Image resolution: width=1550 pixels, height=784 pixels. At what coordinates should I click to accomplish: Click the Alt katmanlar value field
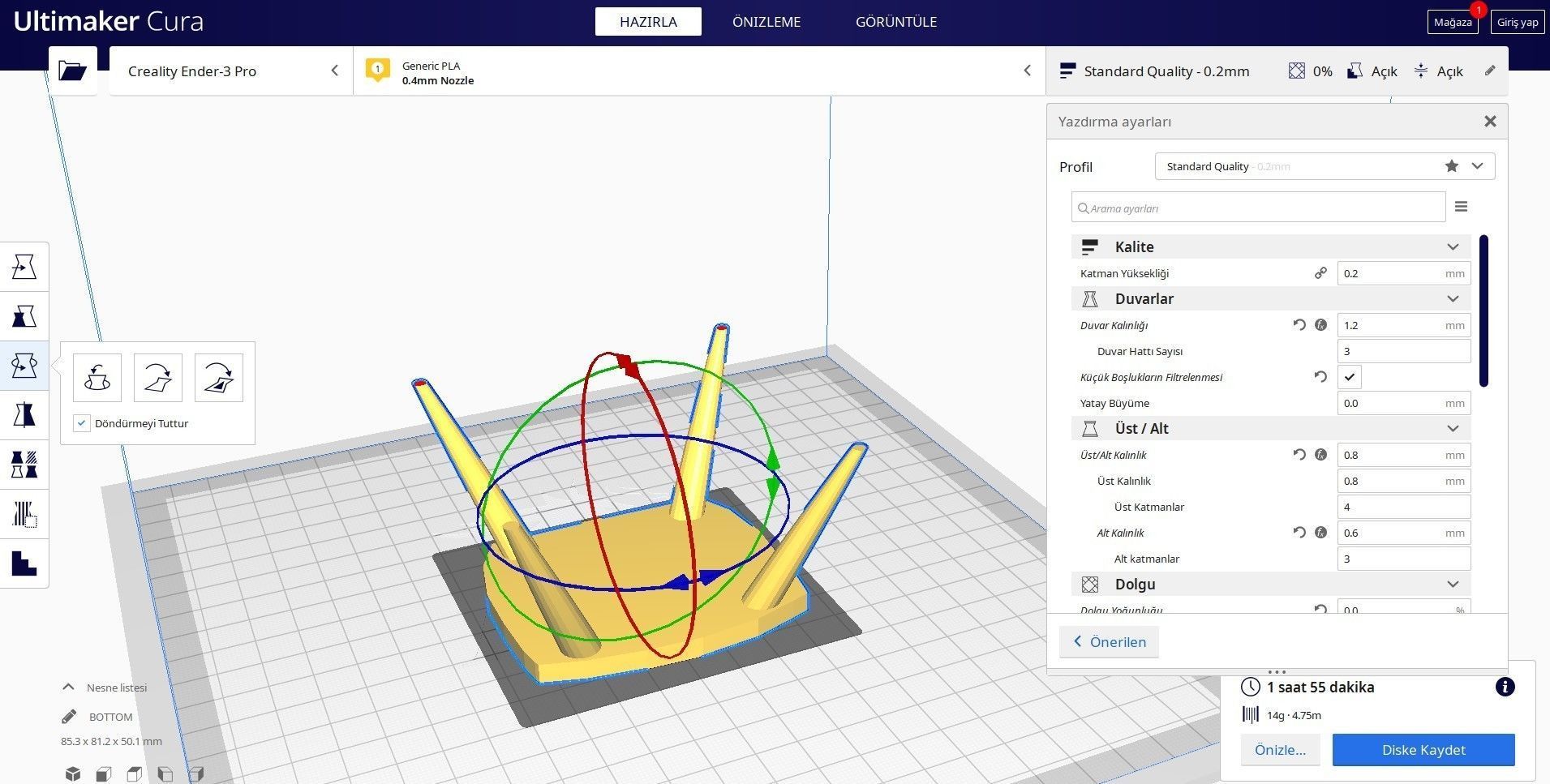tap(1403, 559)
